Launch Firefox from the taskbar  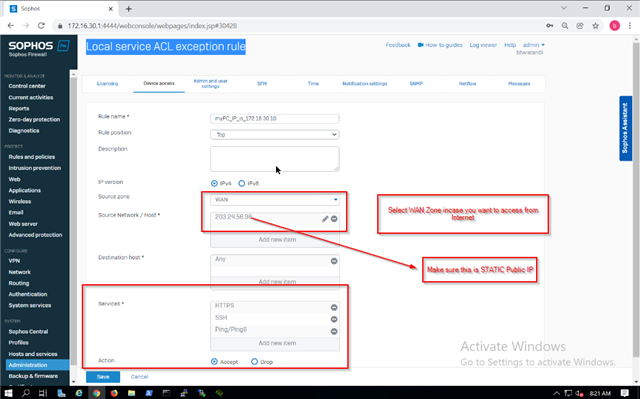coord(114,393)
